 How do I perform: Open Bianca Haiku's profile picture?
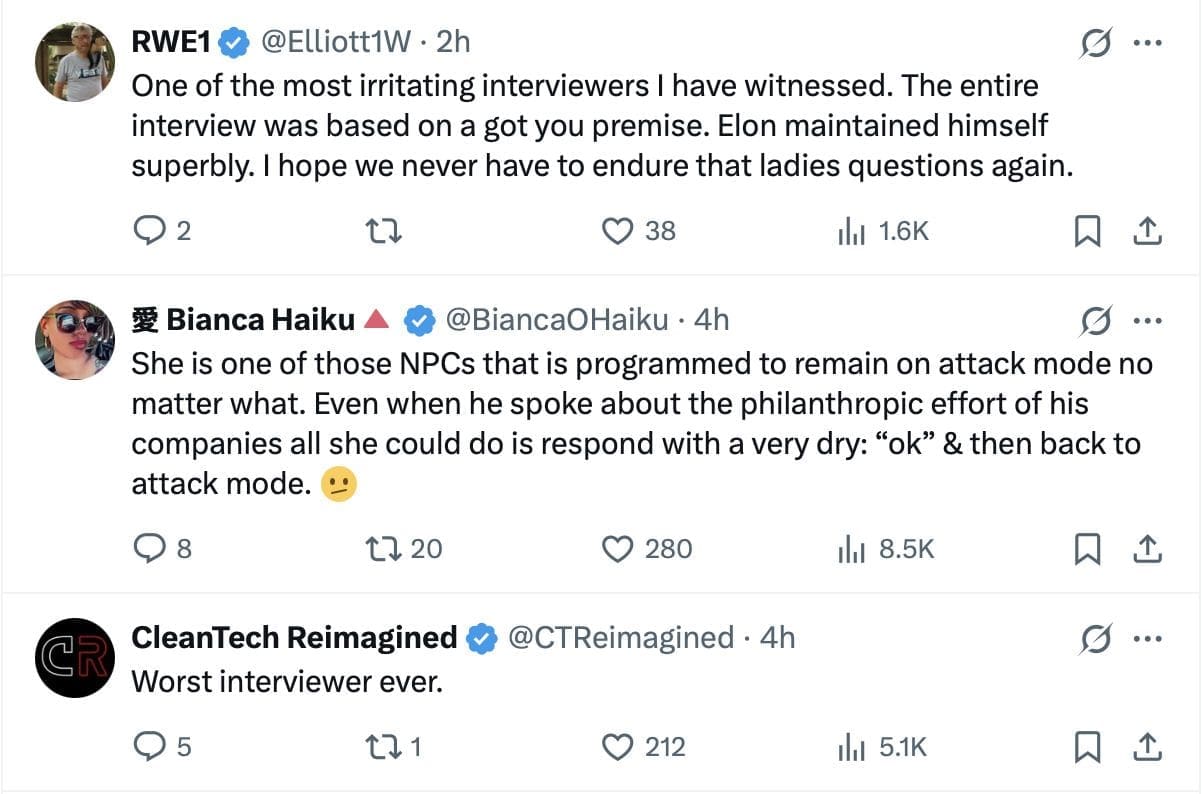tap(75, 339)
